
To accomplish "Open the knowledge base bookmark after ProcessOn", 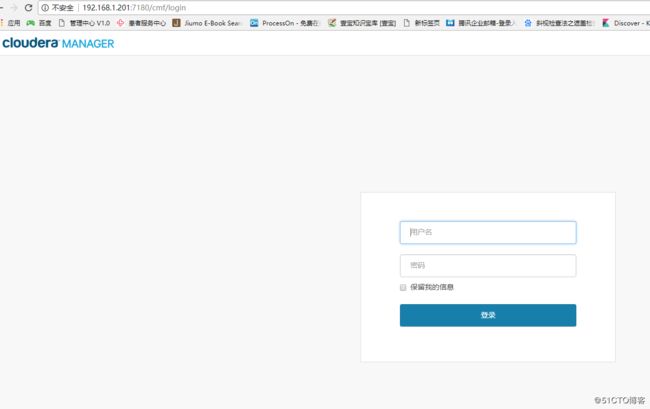I will [362, 23].
